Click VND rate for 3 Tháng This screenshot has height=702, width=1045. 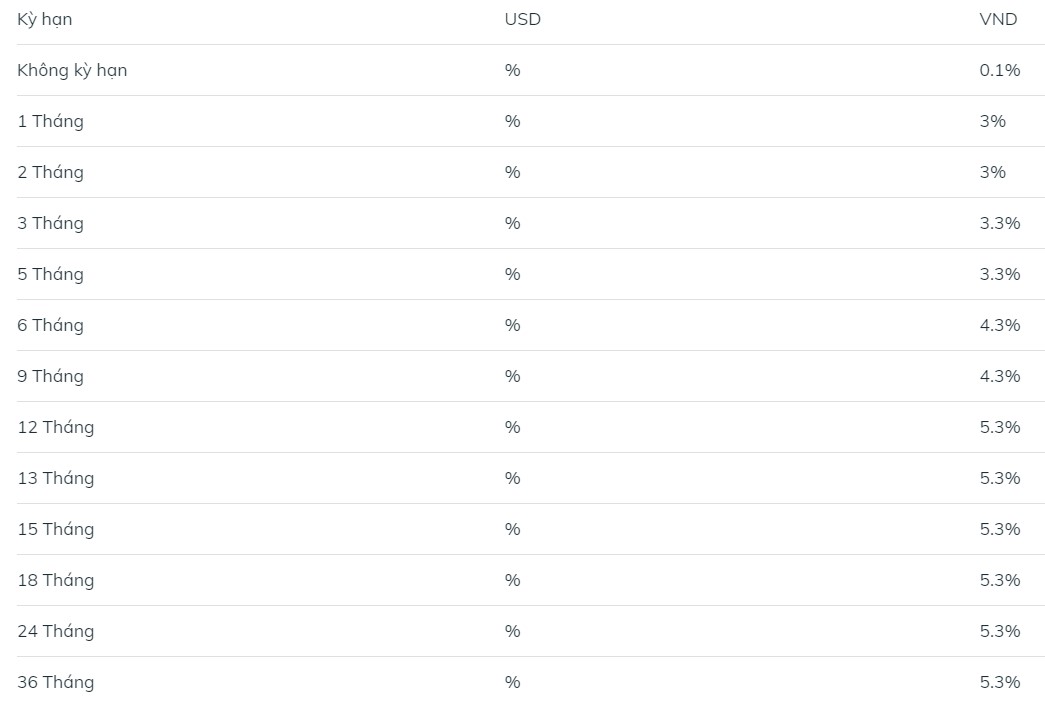(x=1000, y=223)
